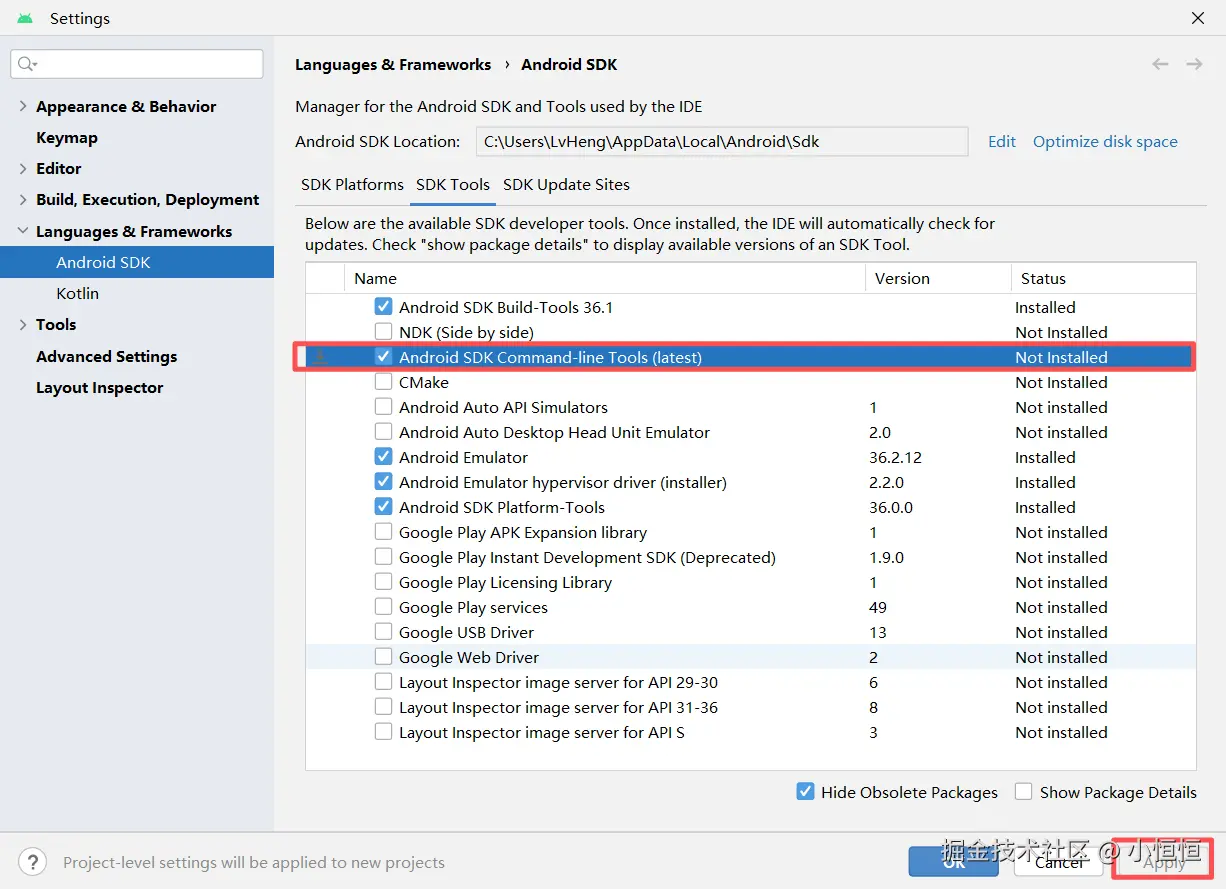Click version 36.0.0 of Platform-Tools

pyautogui.click(x=891, y=508)
